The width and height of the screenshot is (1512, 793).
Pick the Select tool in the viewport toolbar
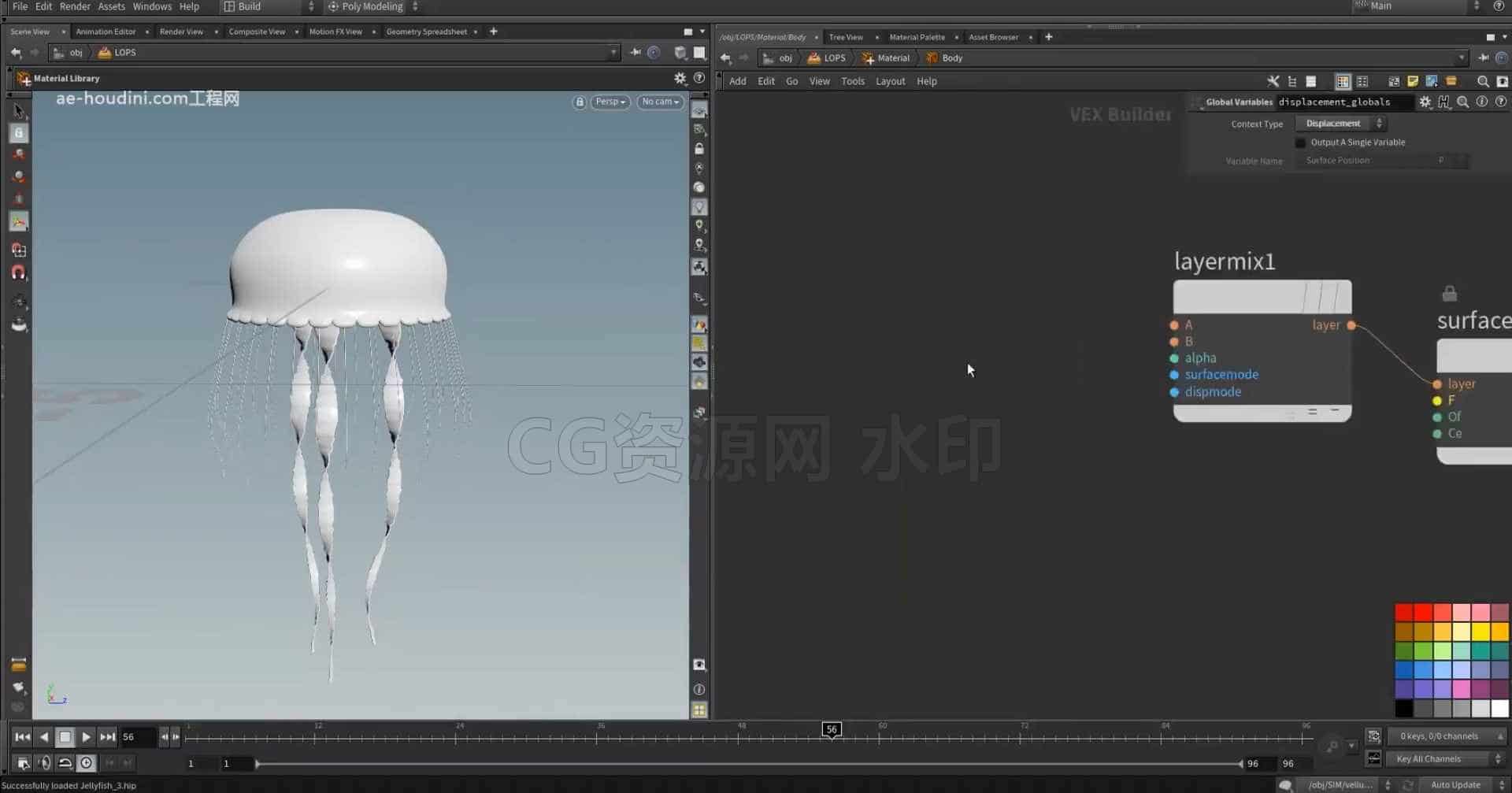pyautogui.click(x=19, y=111)
